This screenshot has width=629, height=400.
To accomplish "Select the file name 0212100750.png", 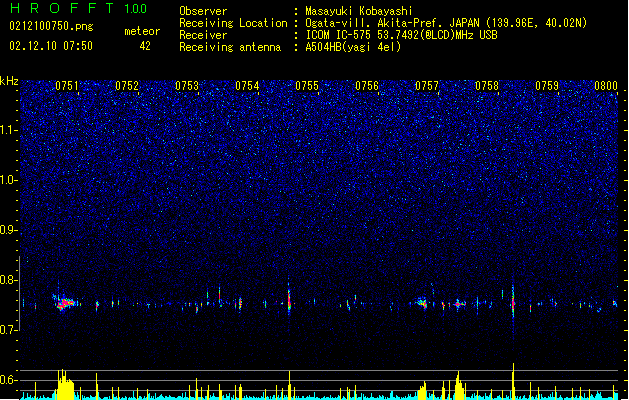I will pyautogui.click(x=51, y=26).
